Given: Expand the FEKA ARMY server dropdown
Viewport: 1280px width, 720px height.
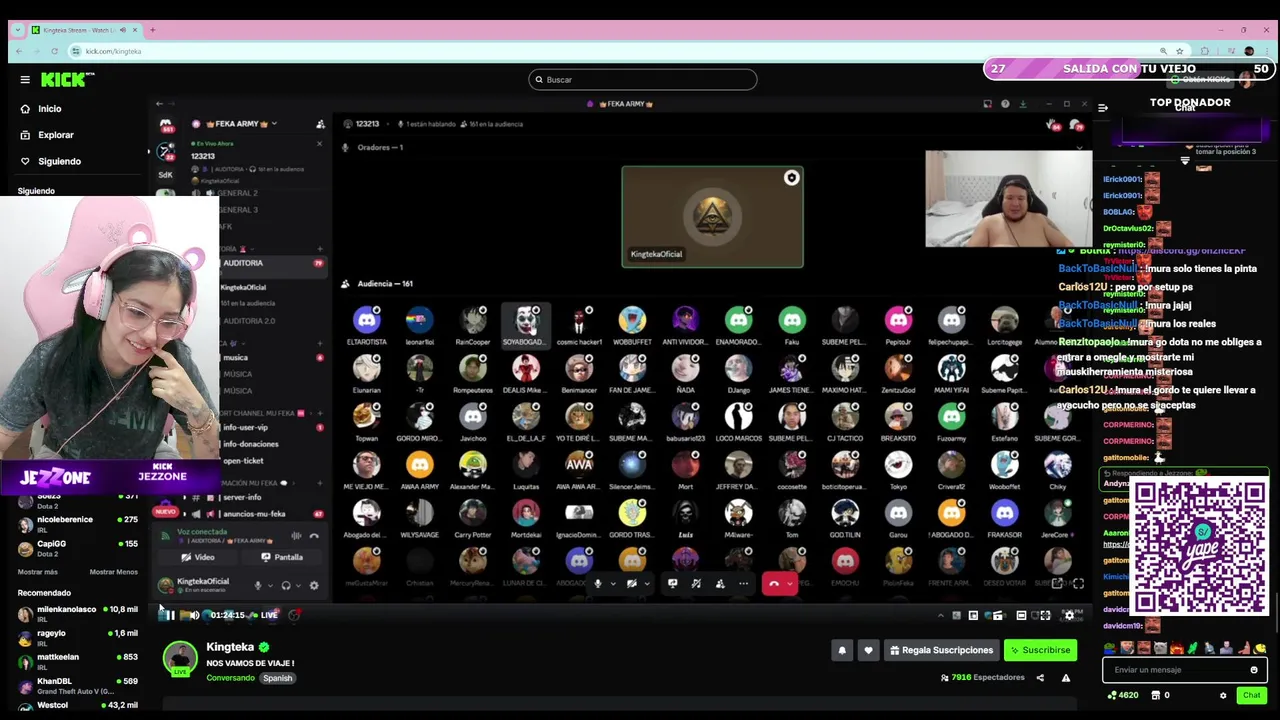Looking at the screenshot, I should pos(273,124).
